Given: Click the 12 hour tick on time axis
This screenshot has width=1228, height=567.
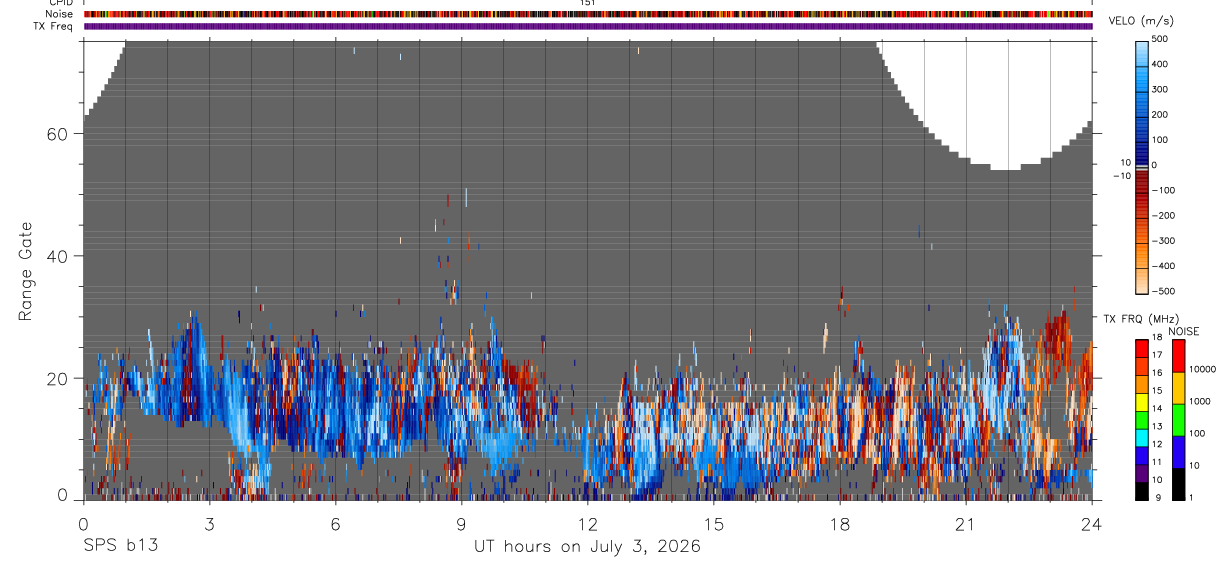Looking at the screenshot, I should (x=588, y=523).
